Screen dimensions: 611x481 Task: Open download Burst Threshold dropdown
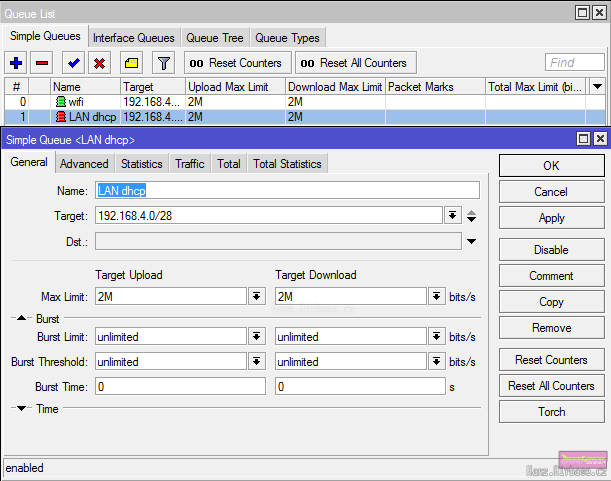click(436, 361)
